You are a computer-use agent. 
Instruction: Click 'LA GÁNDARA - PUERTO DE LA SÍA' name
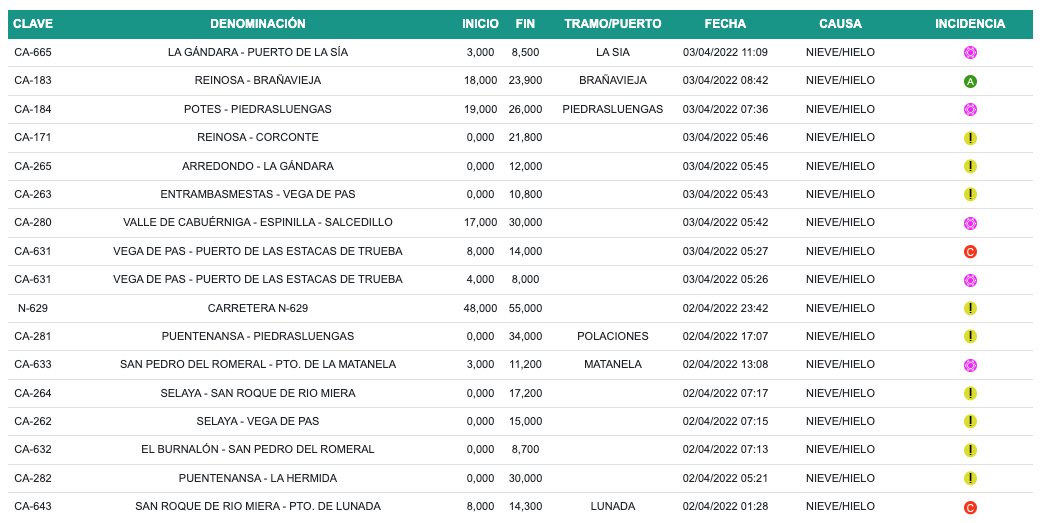click(258, 52)
